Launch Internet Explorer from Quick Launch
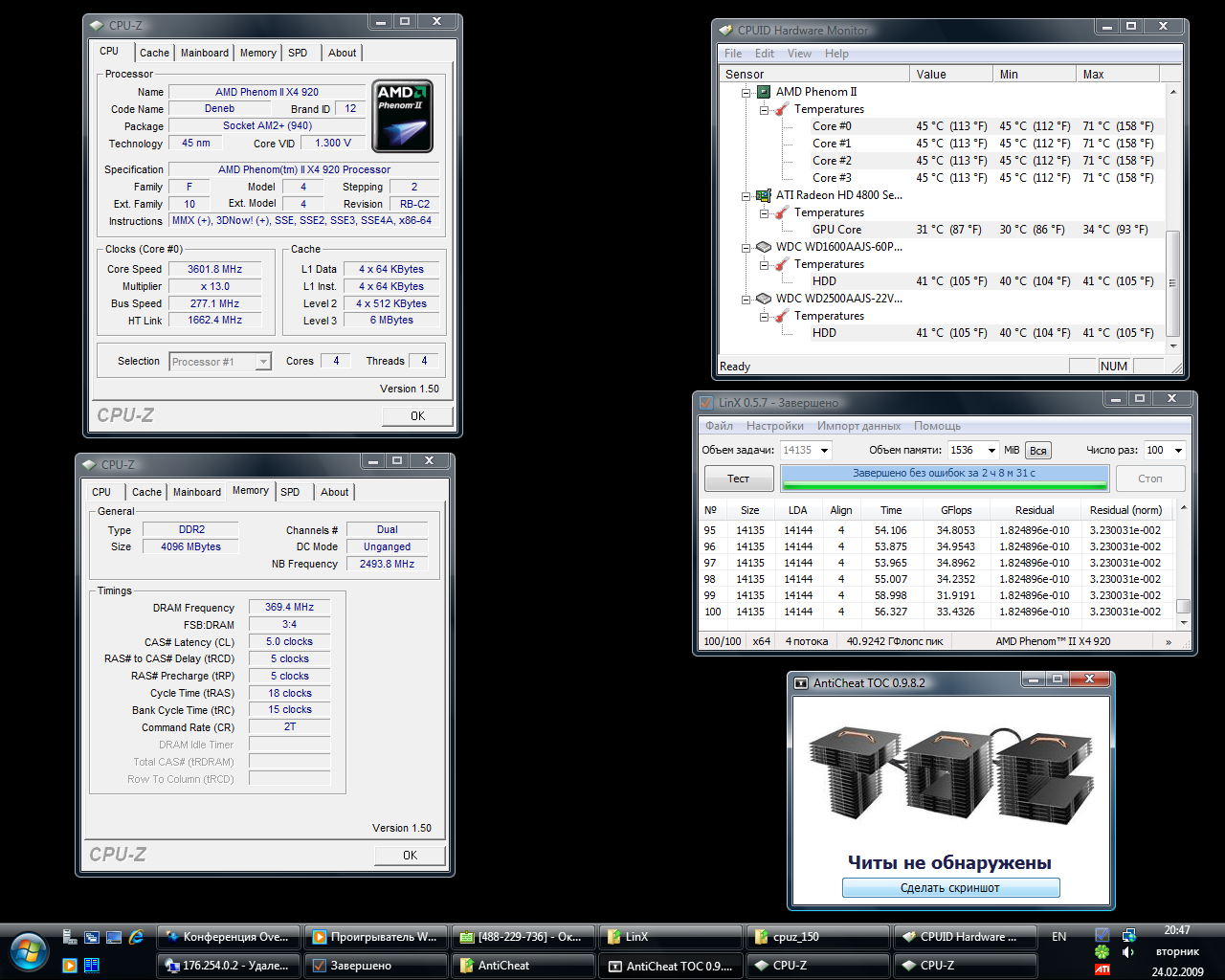 coord(136,937)
